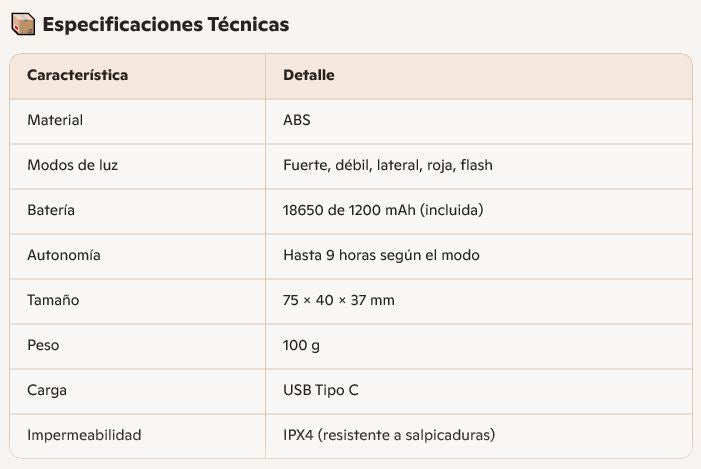
Task: Click the Material row label
Action: (x=55, y=120)
